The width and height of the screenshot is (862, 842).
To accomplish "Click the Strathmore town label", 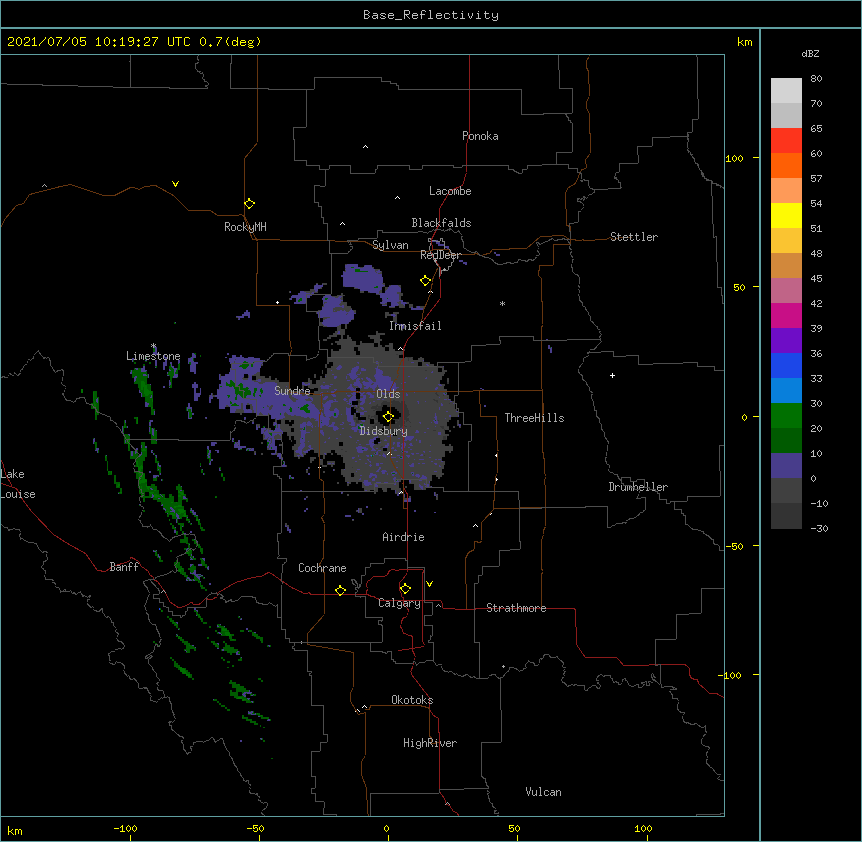I will (x=516, y=608).
